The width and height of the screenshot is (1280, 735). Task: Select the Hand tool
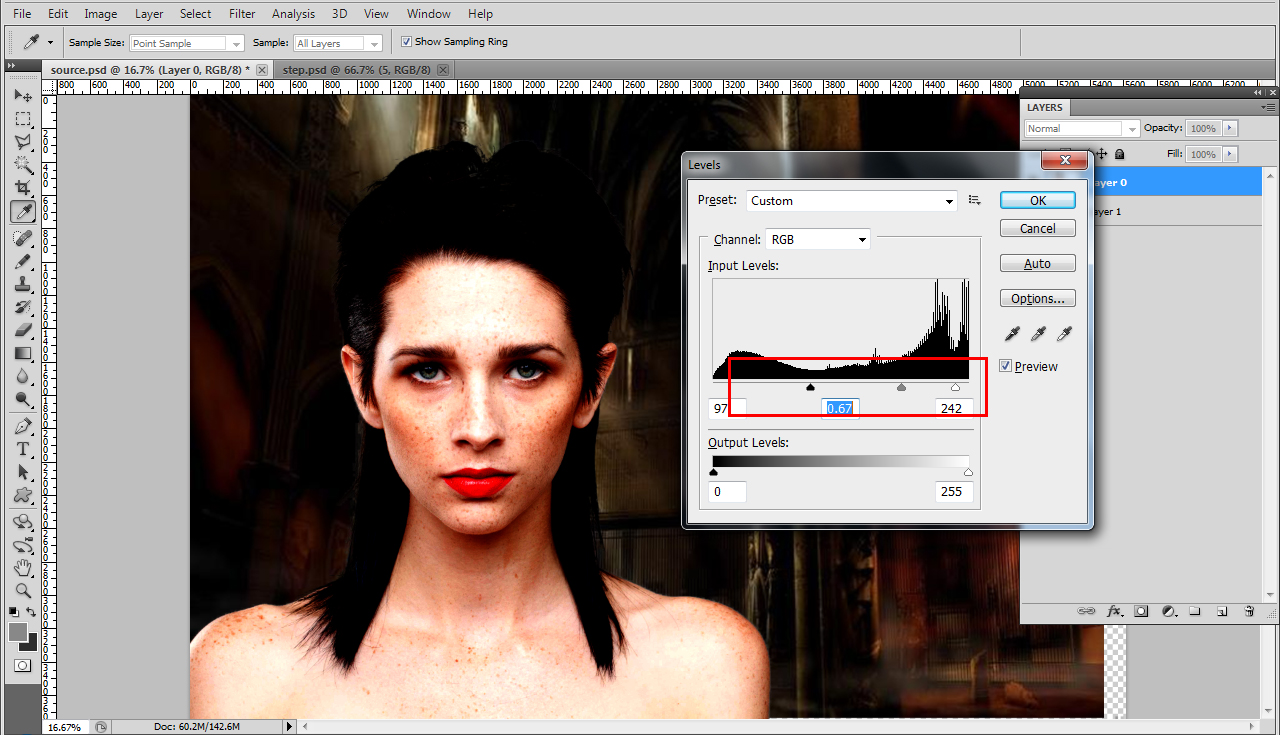pyautogui.click(x=23, y=567)
